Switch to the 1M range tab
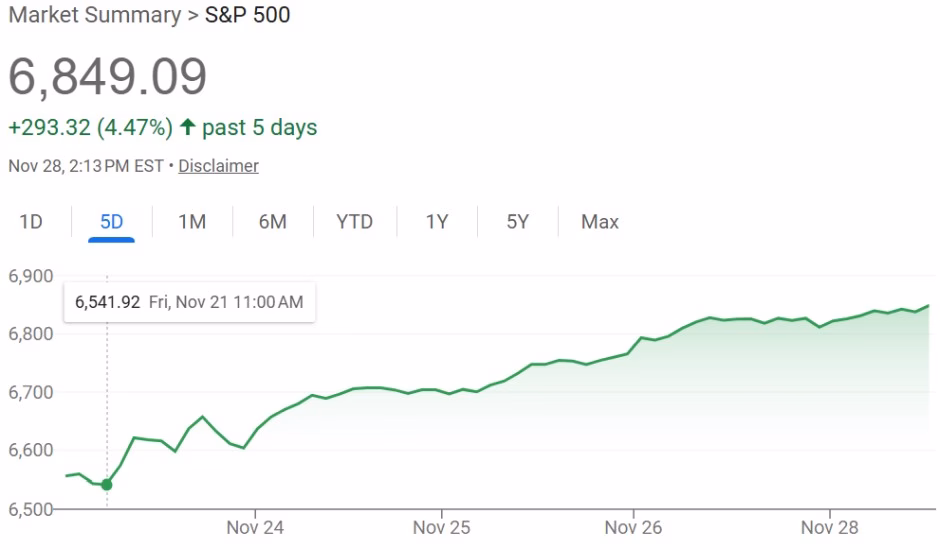Screen dimensions: 940x550 (x=192, y=222)
